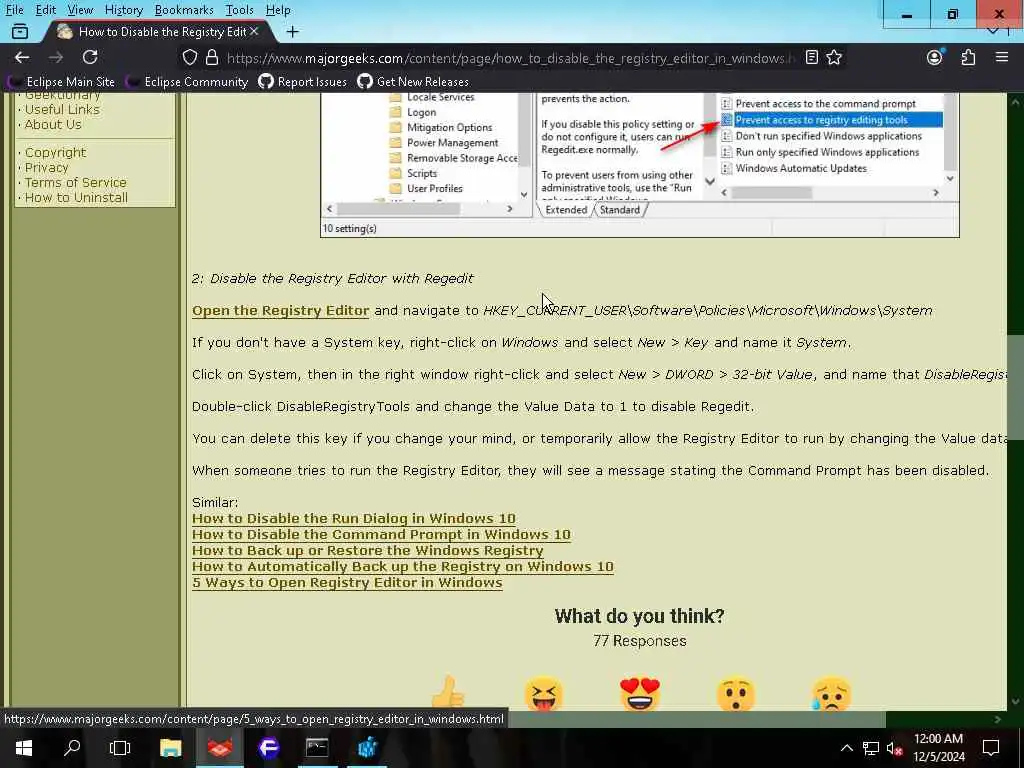Click the site security padlock icon
The height and width of the screenshot is (768, 1024).
(x=212, y=57)
